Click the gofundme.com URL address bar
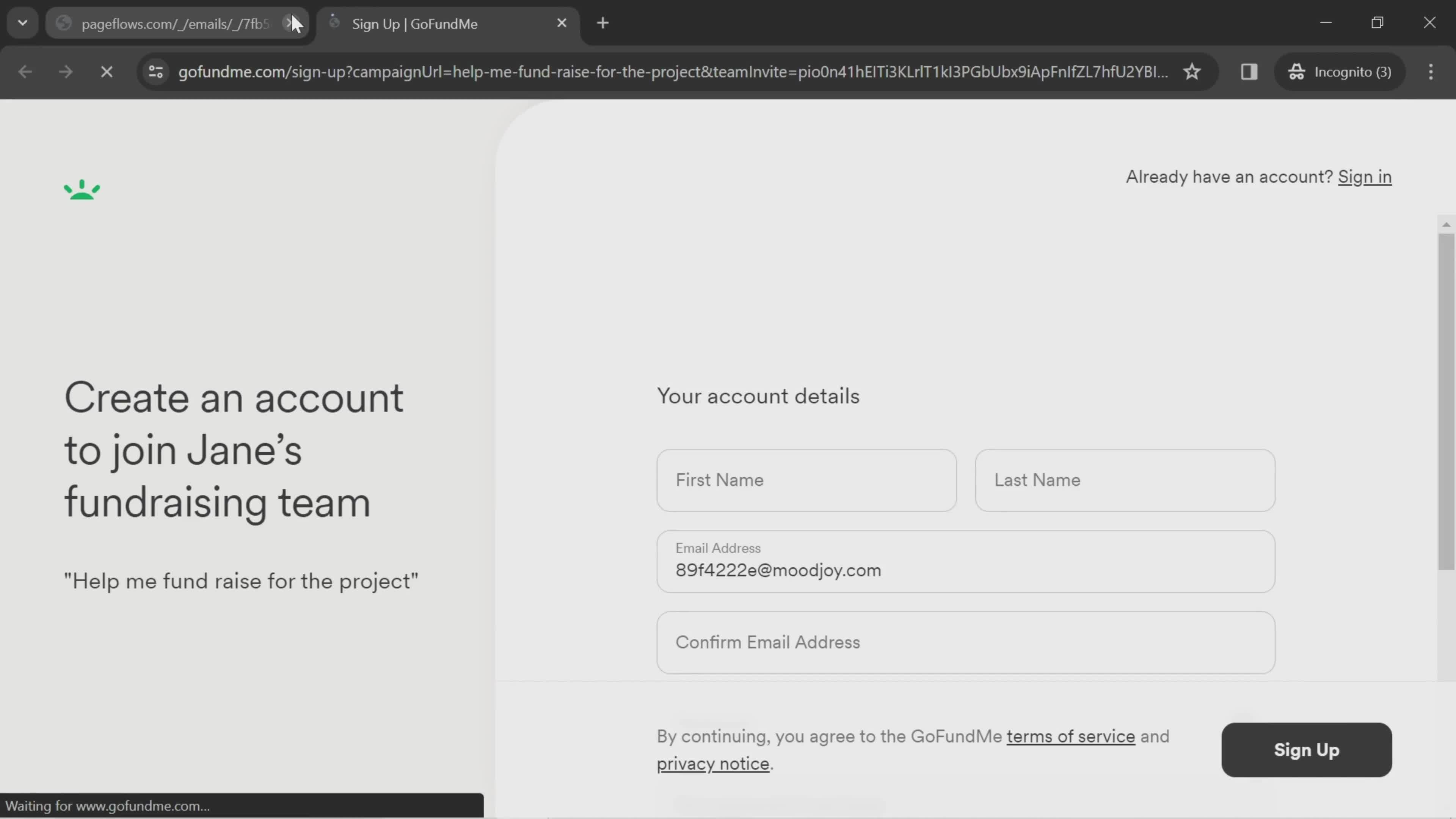The image size is (1456, 819). click(x=673, y=72)
